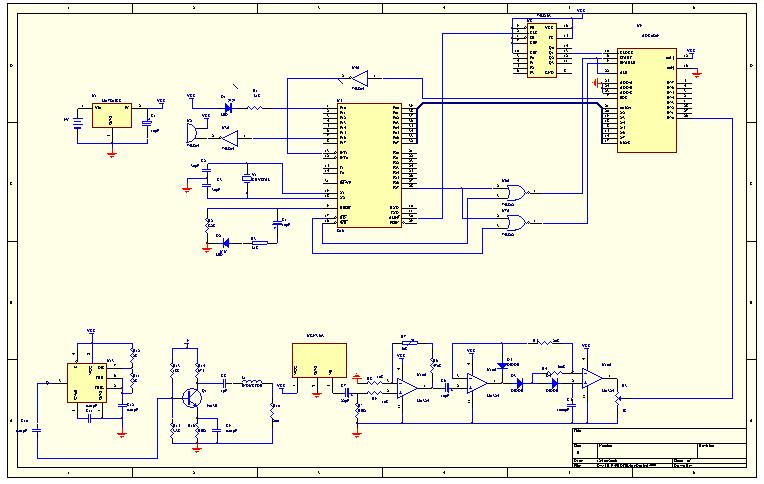764x484 pixels.
Task: Click the inverter gate driving the buzzer
Action: tap(229, 138)
